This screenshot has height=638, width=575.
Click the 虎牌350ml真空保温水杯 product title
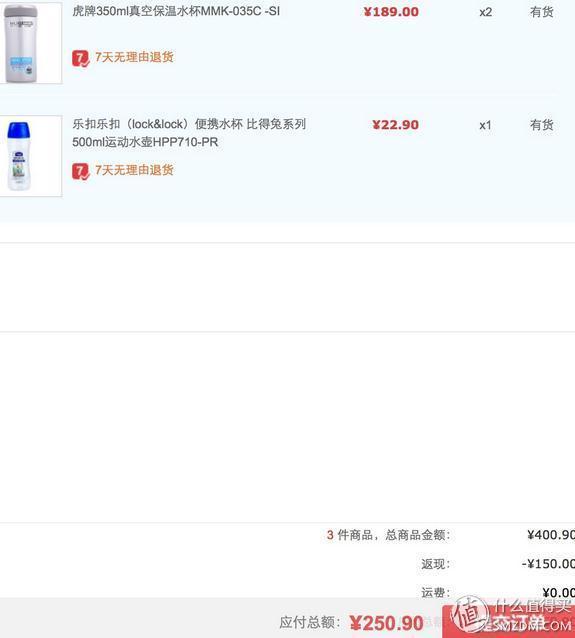(176, 11)
